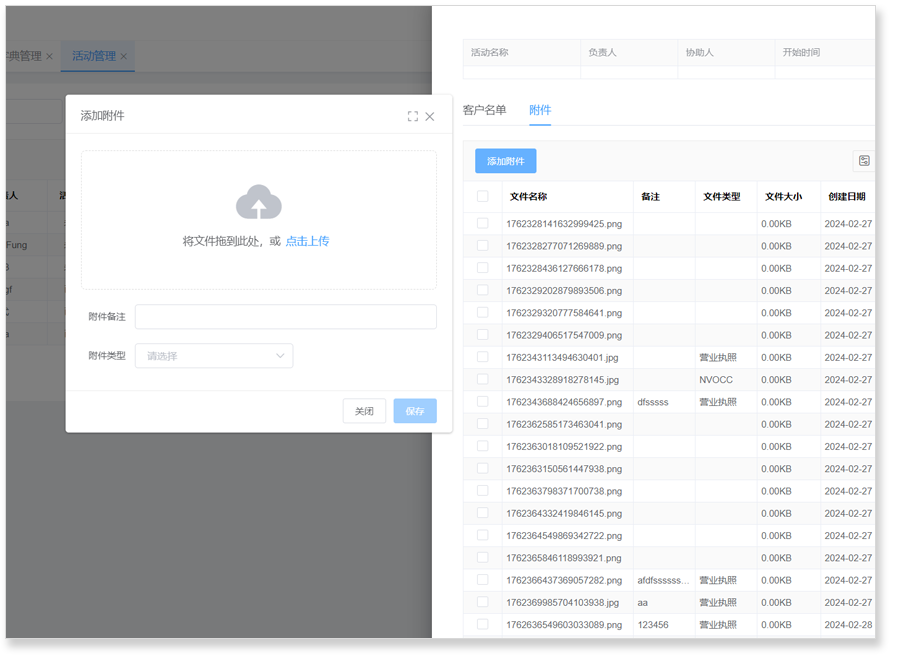900x666 pixels.
Task: Click file name 1762364332419846145.png
Action: click(x=564, y=513)
